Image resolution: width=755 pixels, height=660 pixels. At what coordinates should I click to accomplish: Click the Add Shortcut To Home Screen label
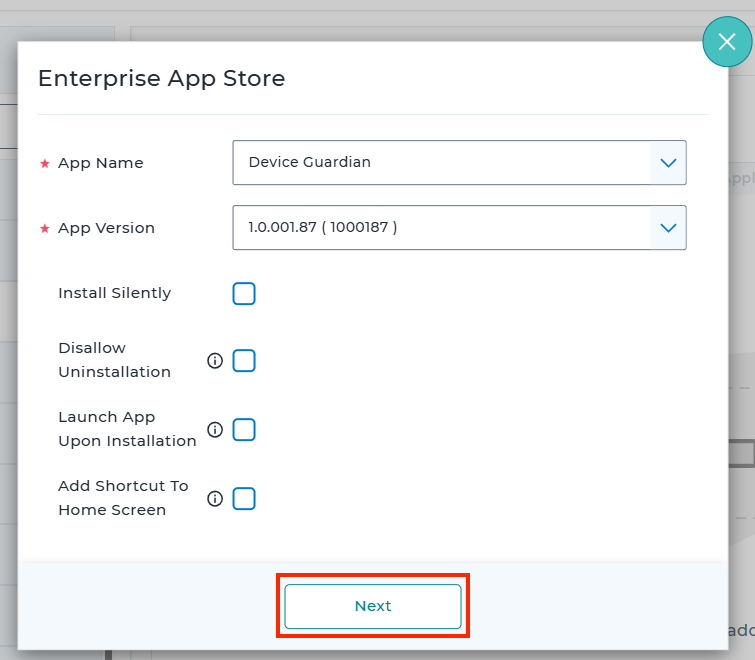click(123, 498)
